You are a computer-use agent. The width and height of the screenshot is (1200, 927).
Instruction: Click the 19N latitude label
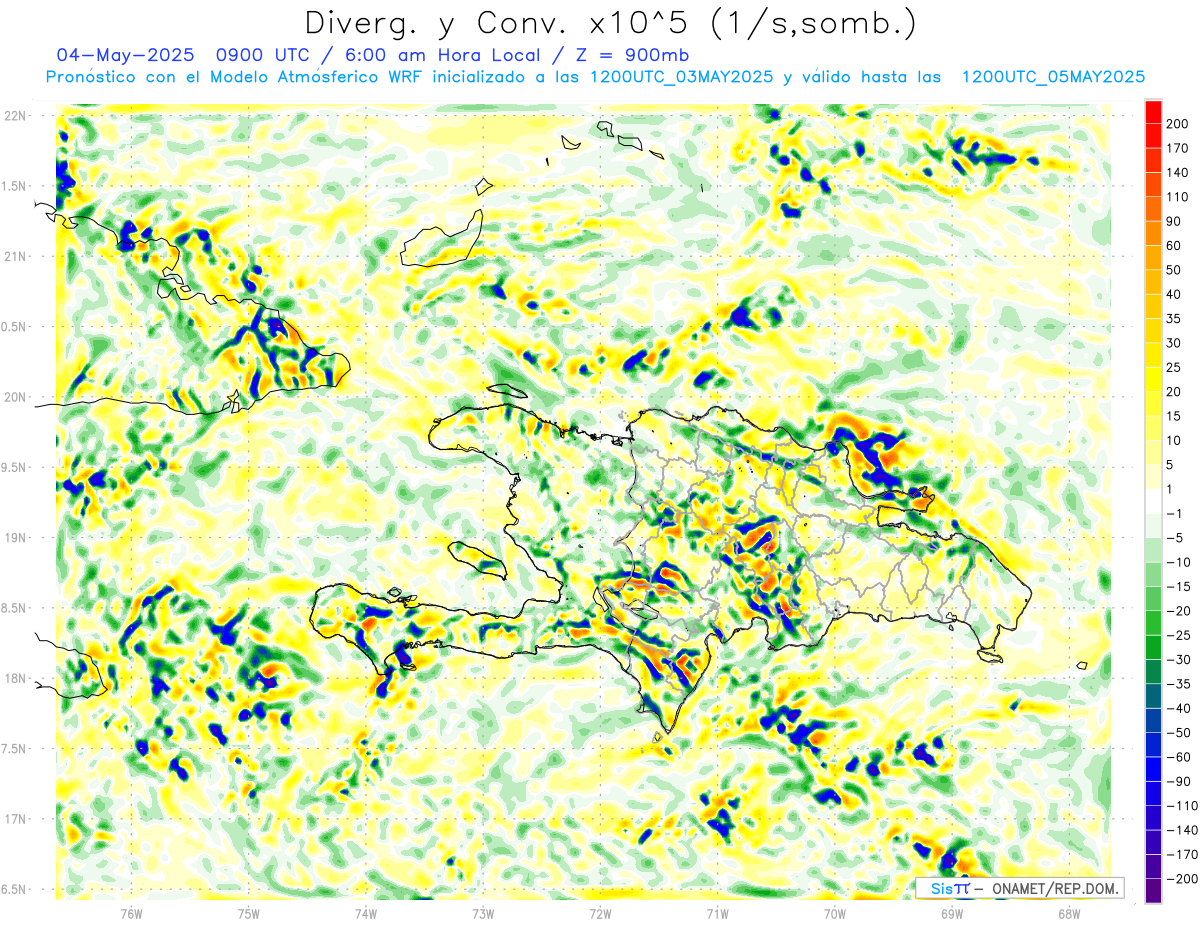click(x=15, y=538)
